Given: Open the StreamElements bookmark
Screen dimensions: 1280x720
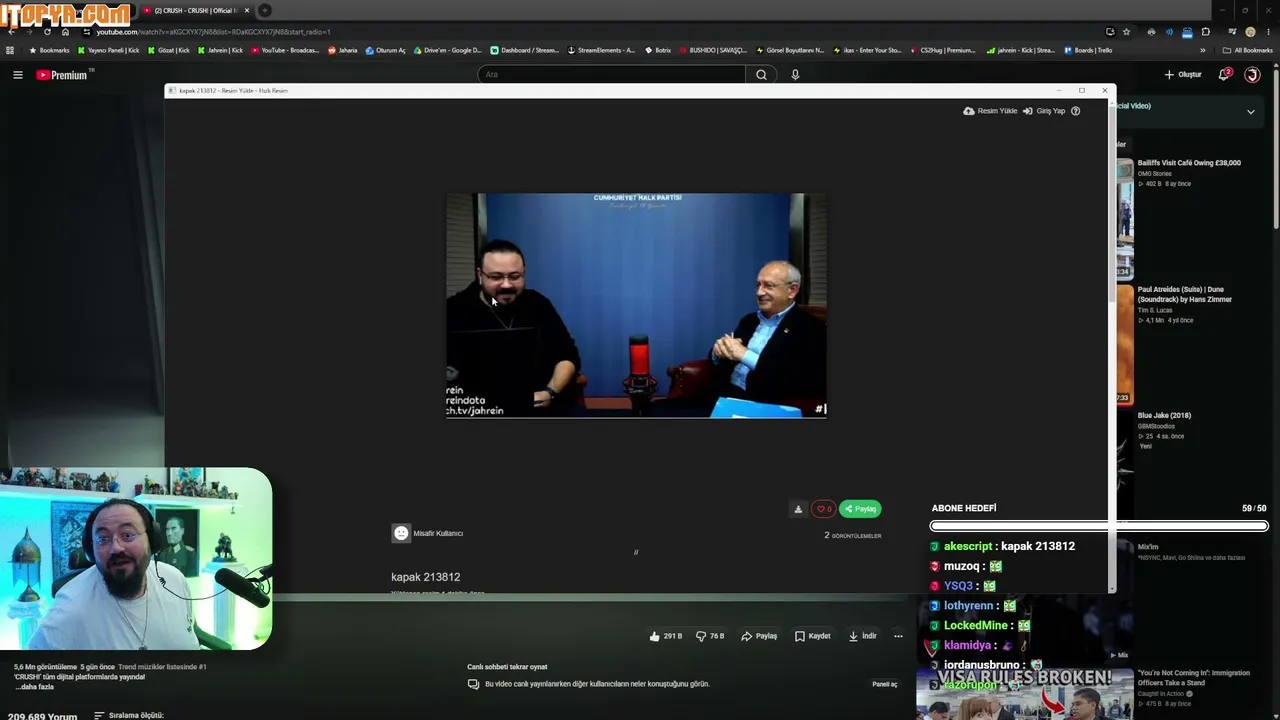Looking at the screenshot, I should (602, 50).
